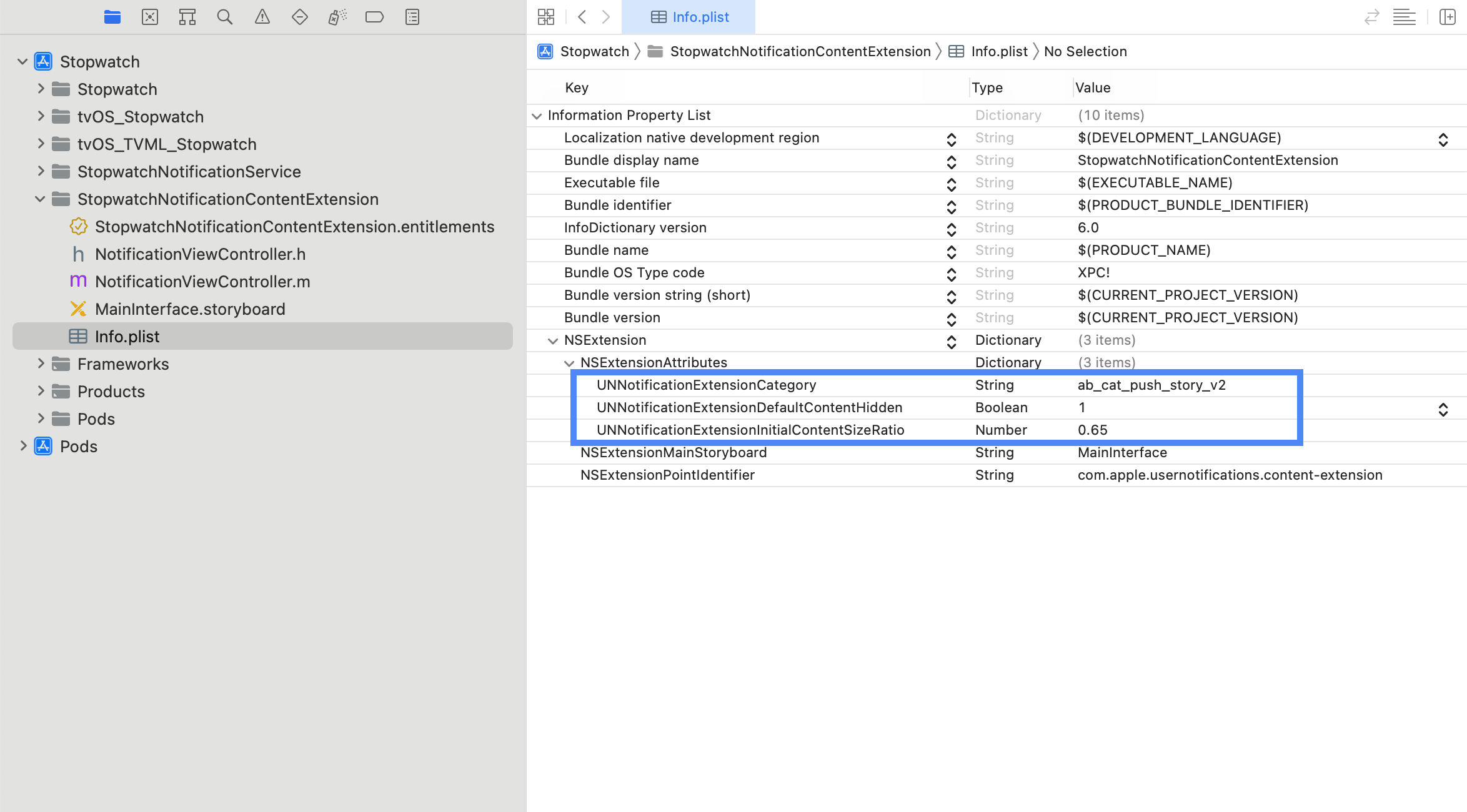Expand the StopwatchNotificationService folder
1467x812 pixels.
coord(41,171)
